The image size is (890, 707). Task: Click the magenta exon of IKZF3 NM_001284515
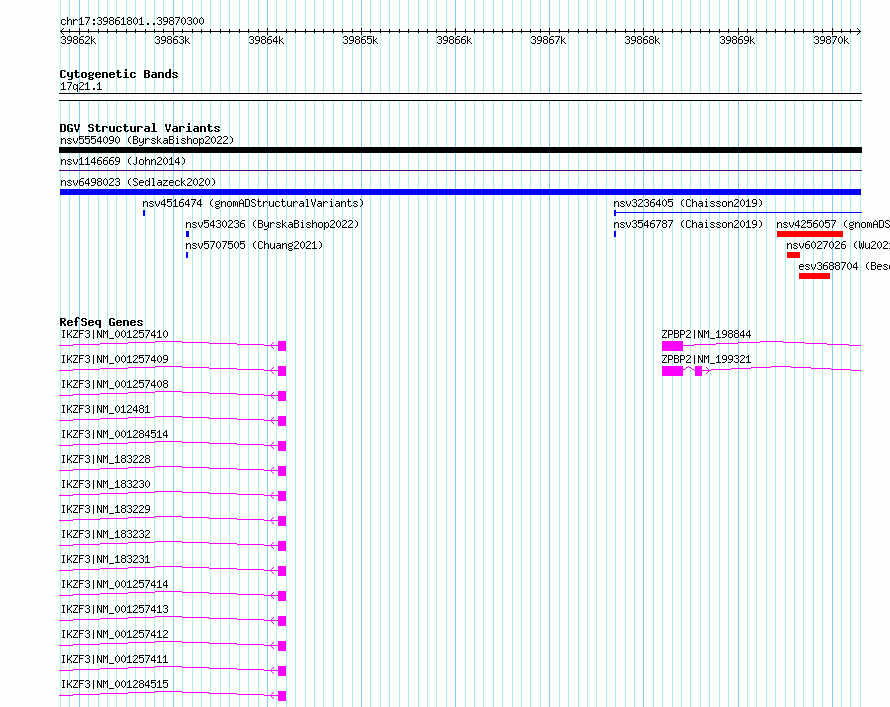pyautogui.click(x=282, y=695)
